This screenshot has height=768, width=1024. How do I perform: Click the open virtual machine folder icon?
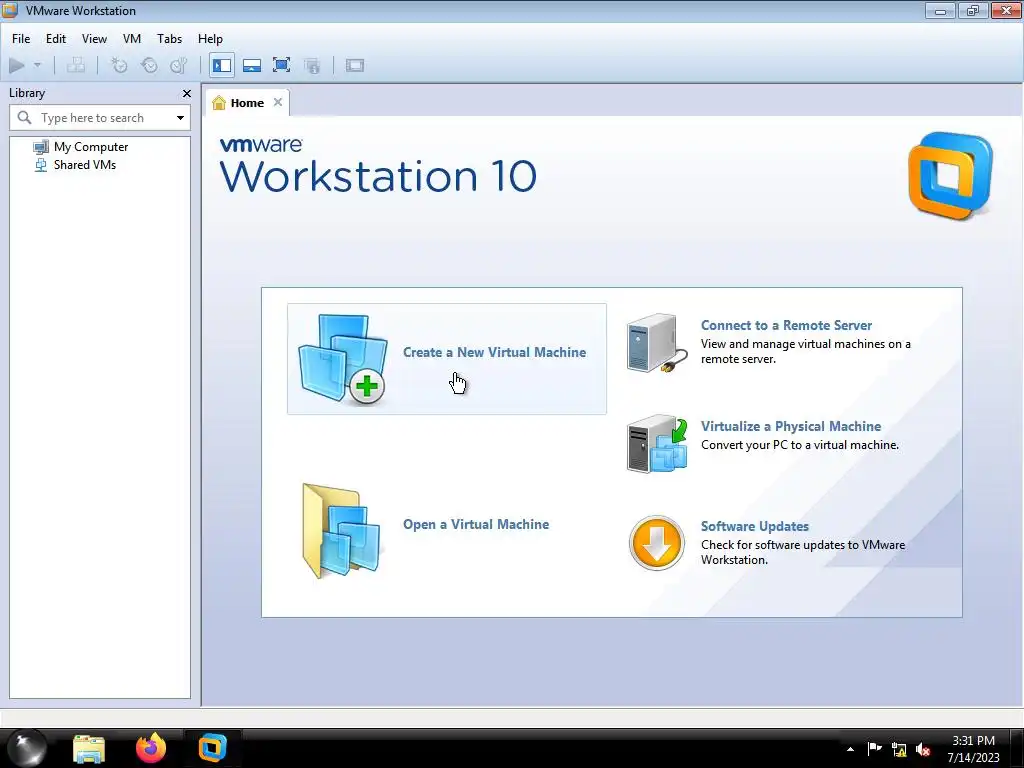tap(342, 530)
